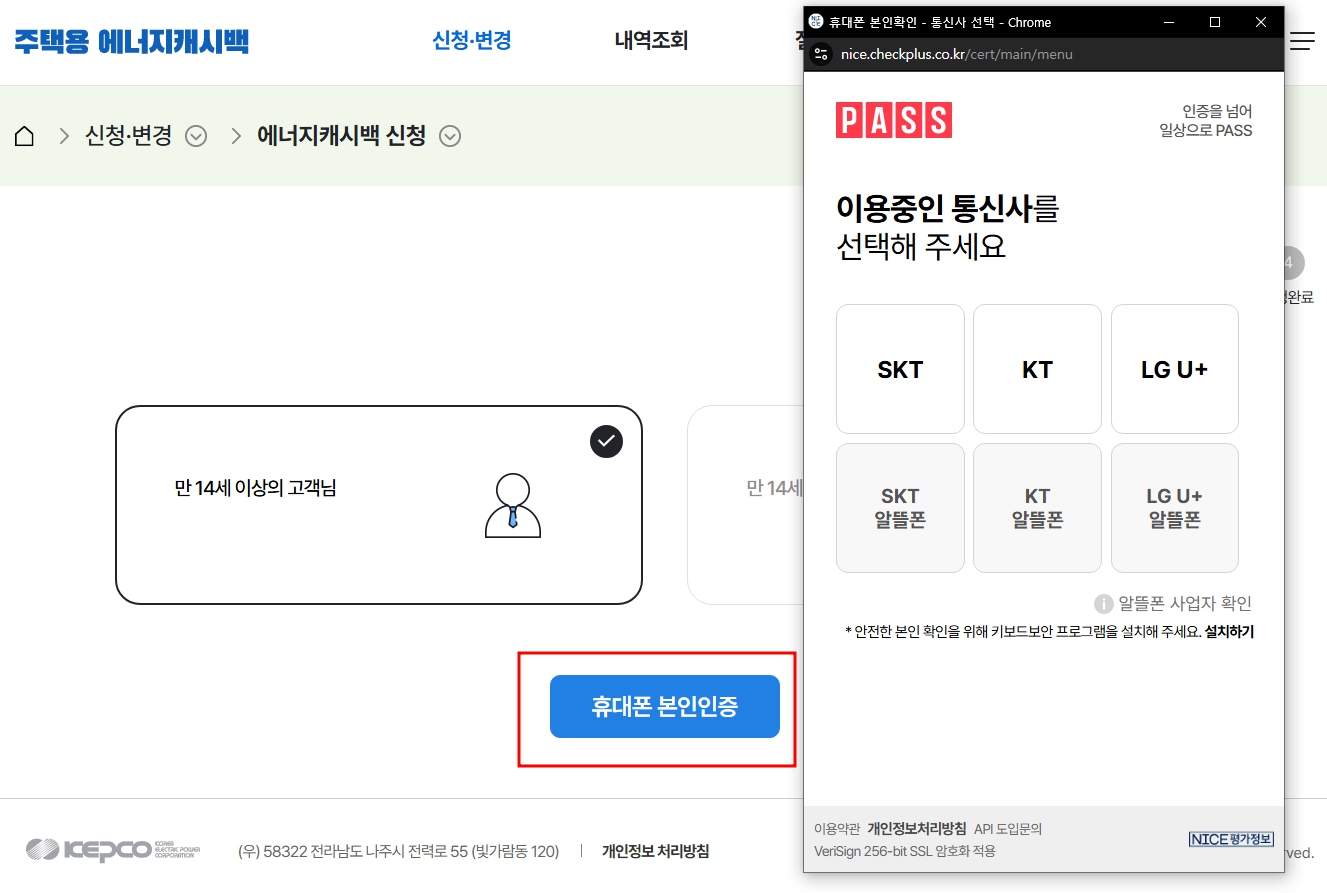Screen dimensions: 1327x893
Task: Click the 에너지캐시백 신청 breadcrumb text
Action: [342, 136]
